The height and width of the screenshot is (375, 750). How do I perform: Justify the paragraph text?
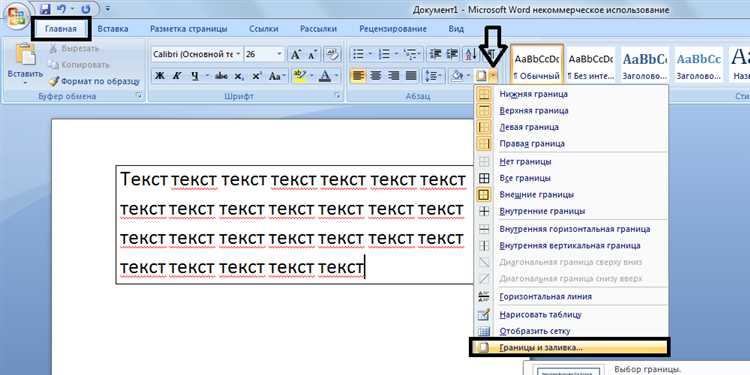[x=411, y=76]
